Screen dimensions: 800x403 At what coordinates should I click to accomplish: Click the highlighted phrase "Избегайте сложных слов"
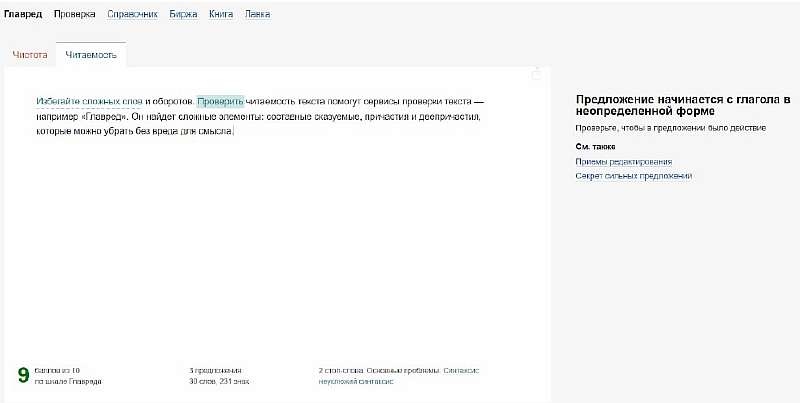point(89,102)
